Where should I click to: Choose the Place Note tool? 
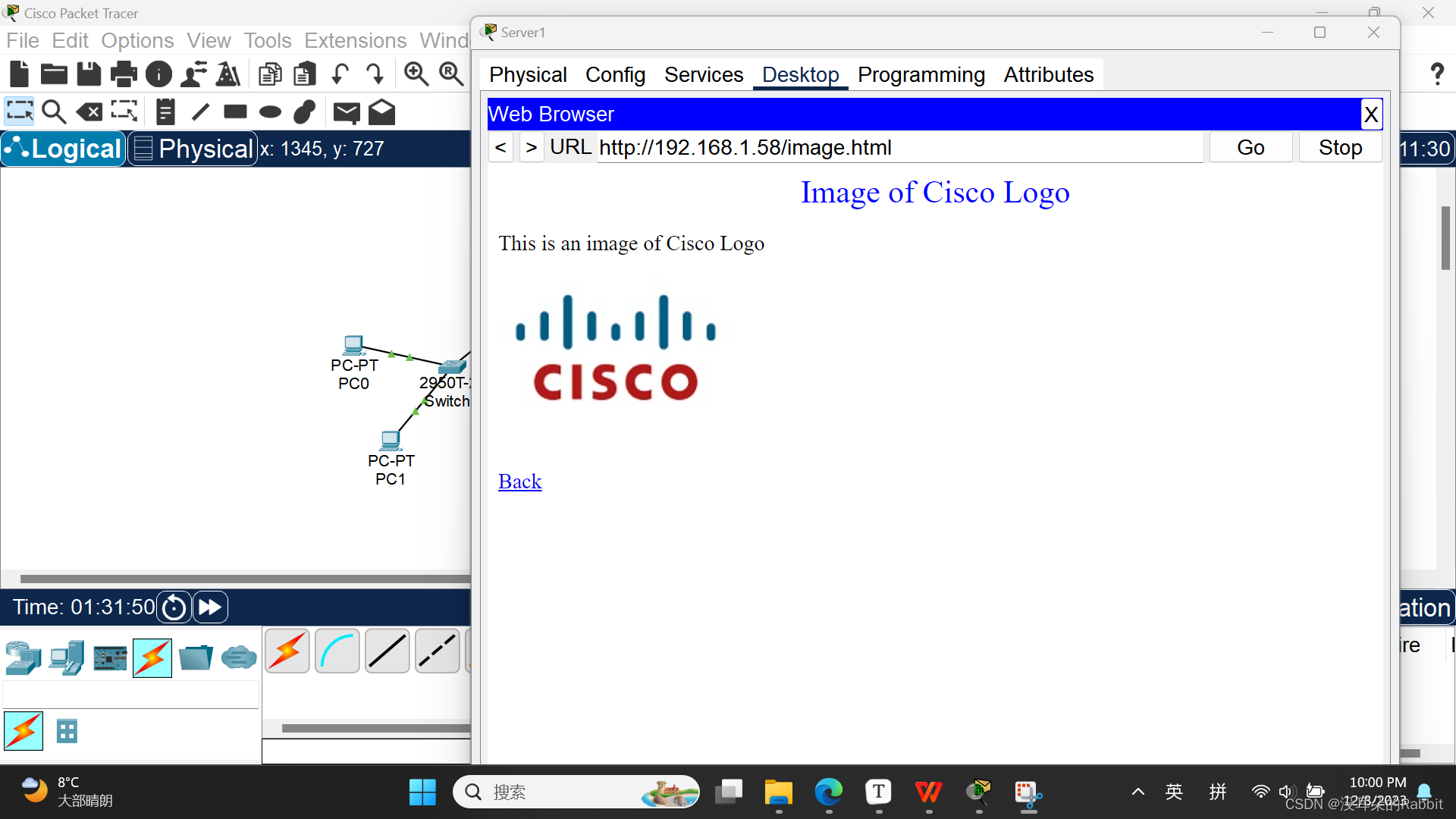[165, 111]
